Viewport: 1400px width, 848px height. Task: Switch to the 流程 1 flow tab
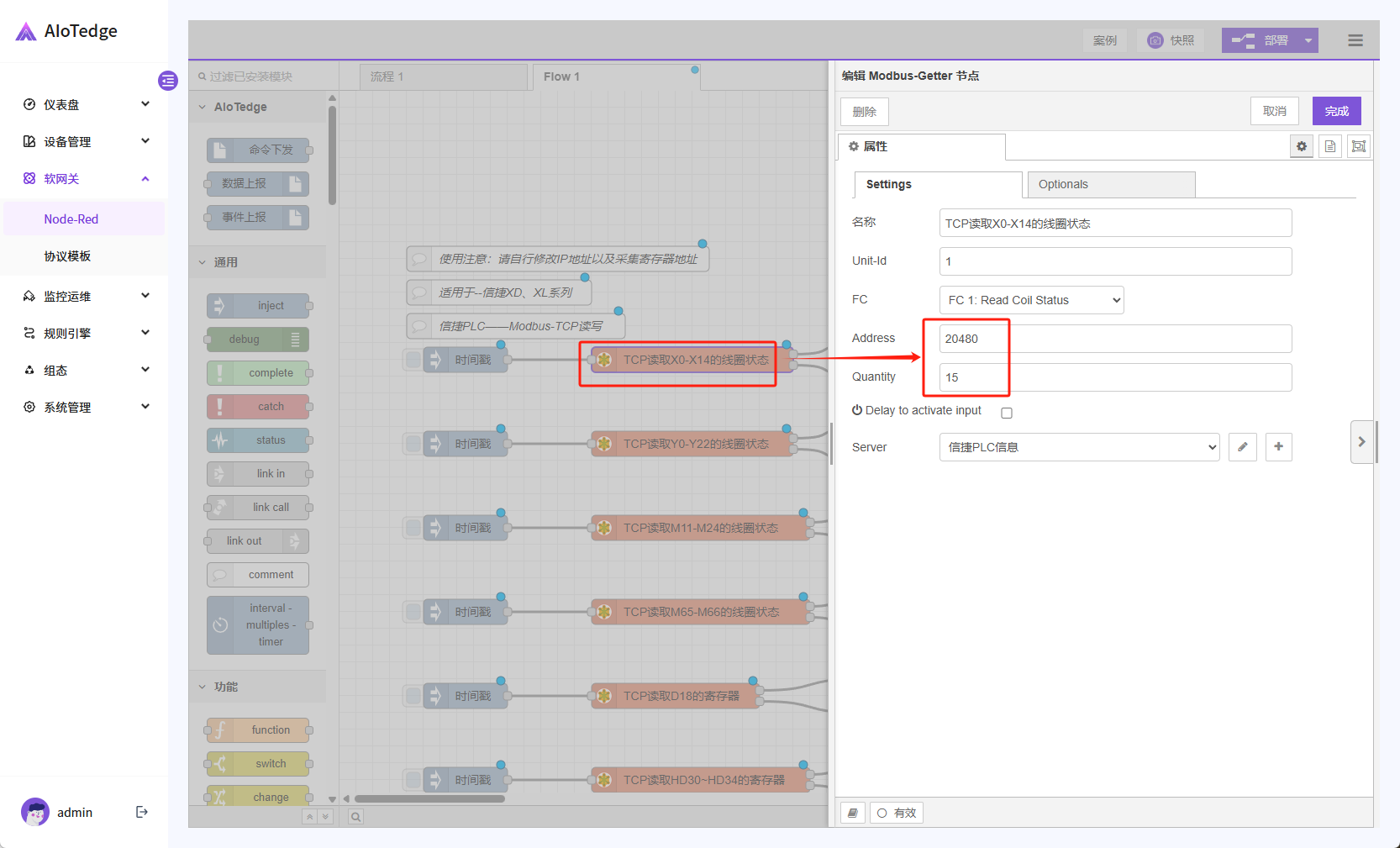pyautogui.click(x=442, y=76)
